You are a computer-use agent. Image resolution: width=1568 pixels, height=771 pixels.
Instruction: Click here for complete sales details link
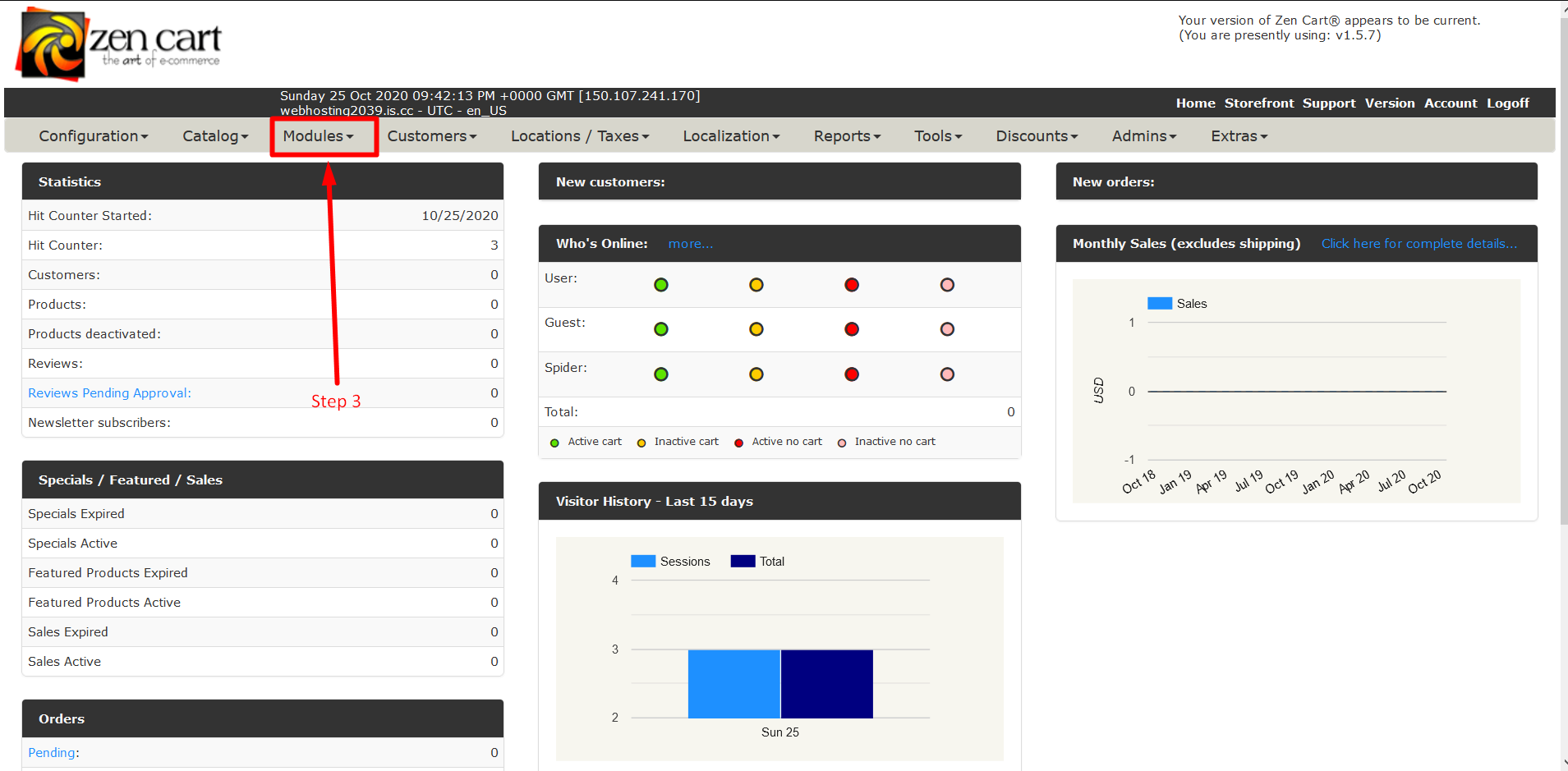[1419, 244]
